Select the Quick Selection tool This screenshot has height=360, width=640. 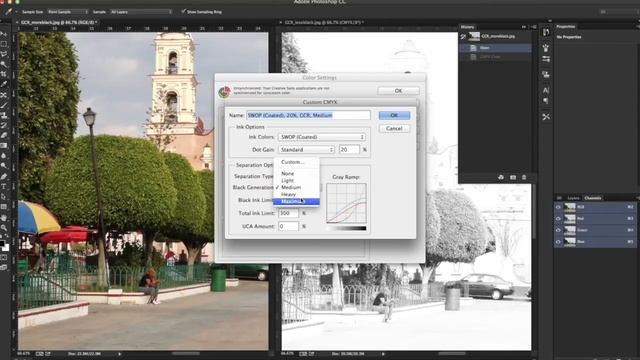4,64
